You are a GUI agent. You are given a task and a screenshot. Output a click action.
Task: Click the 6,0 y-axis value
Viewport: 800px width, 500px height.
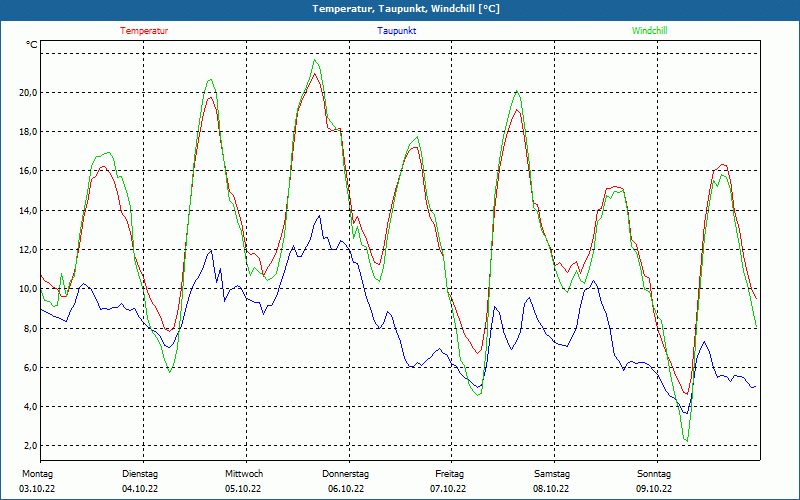click(x=31, y=367)
